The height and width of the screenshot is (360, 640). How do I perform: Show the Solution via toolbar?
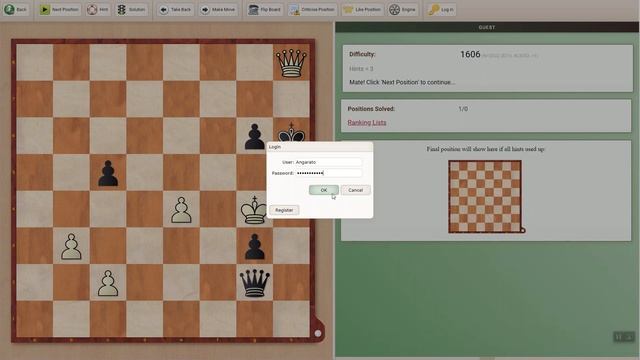pyautogui.click(x=132, y=9)
